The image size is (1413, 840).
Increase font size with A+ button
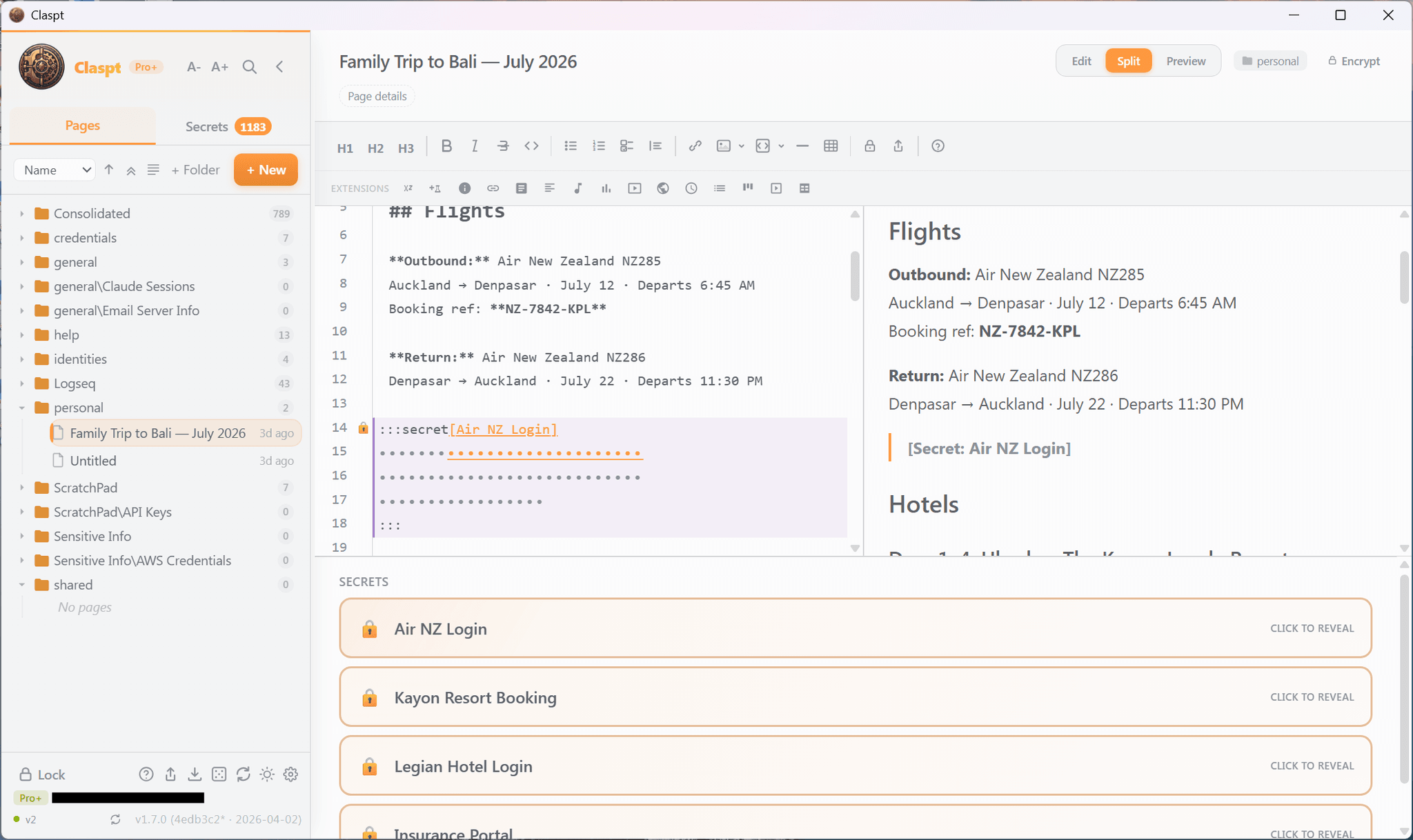pos(220,67)
